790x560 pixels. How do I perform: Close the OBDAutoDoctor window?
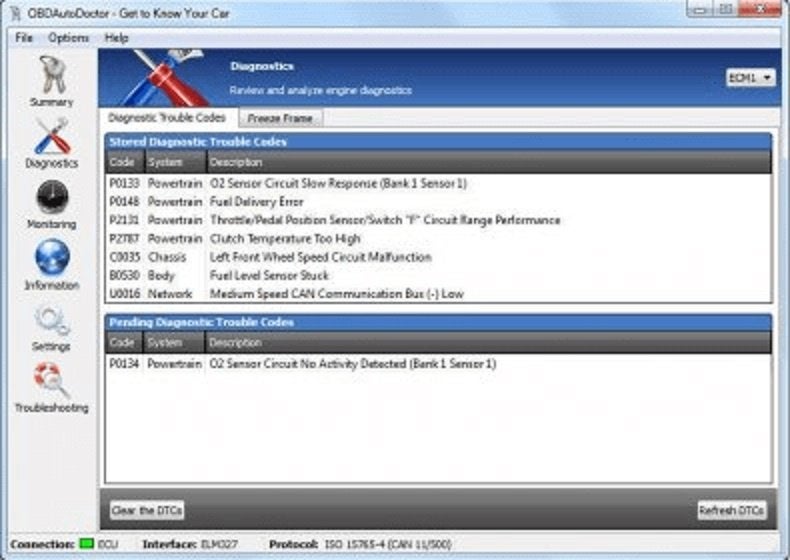tap(760, 9)
